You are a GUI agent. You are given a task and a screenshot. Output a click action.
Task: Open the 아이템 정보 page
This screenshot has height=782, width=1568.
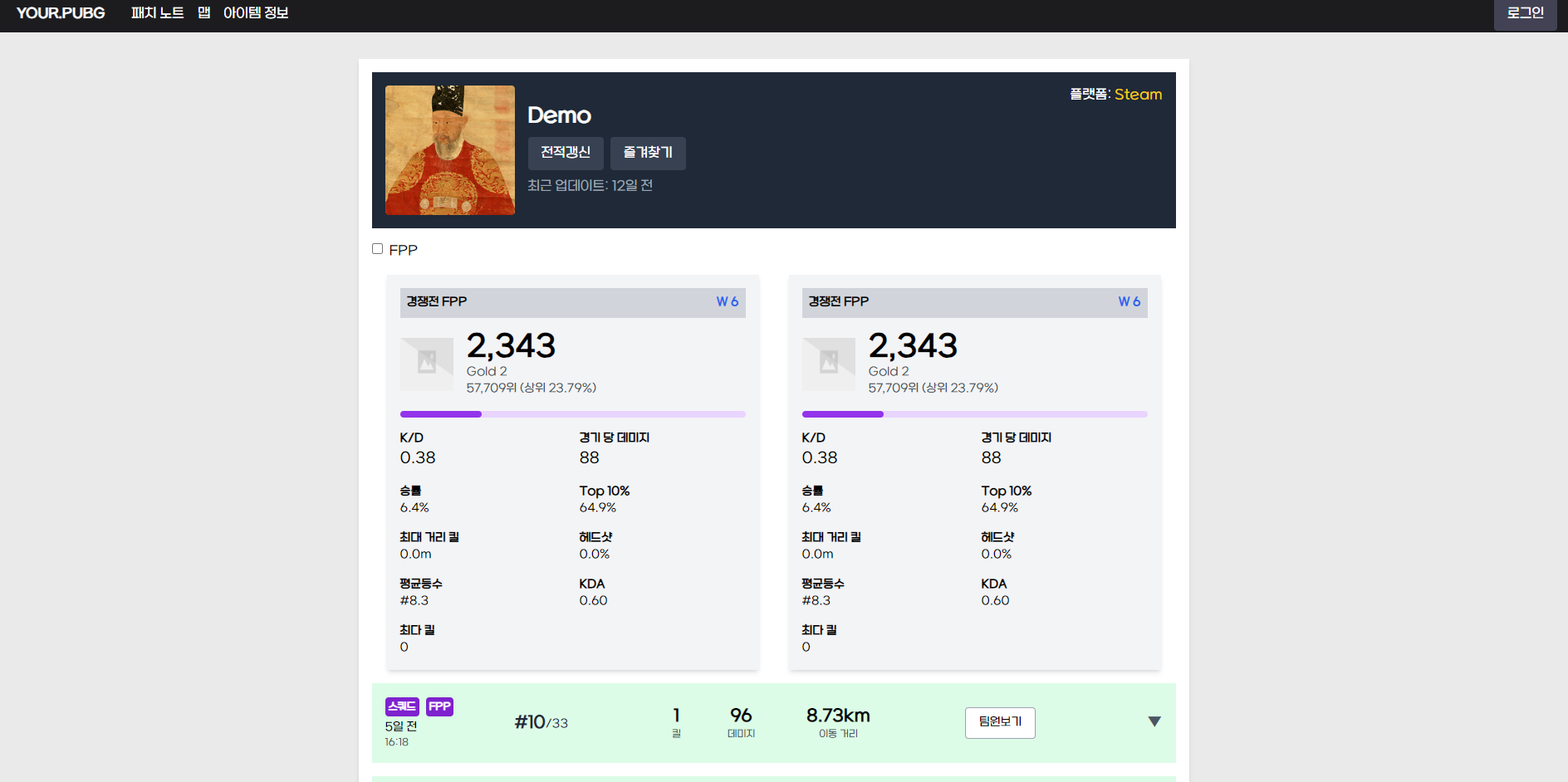coord(256,13)
